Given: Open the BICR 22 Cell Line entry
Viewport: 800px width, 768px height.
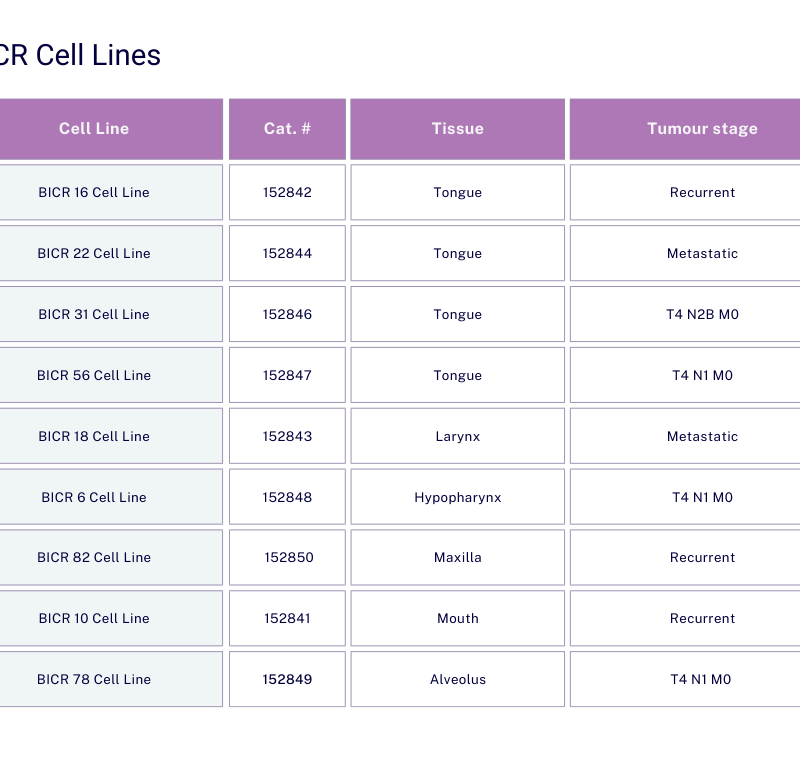Looking at the screenshot, I should [x=94, y=254].
